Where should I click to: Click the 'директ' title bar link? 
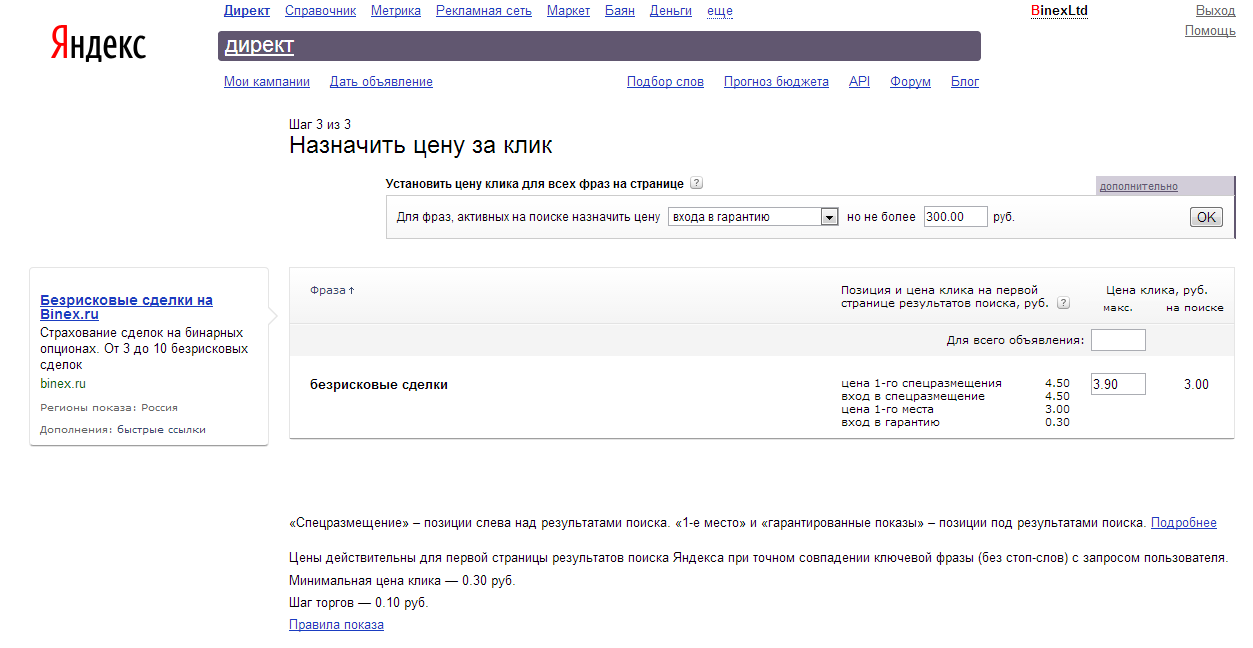click(259, 46)
